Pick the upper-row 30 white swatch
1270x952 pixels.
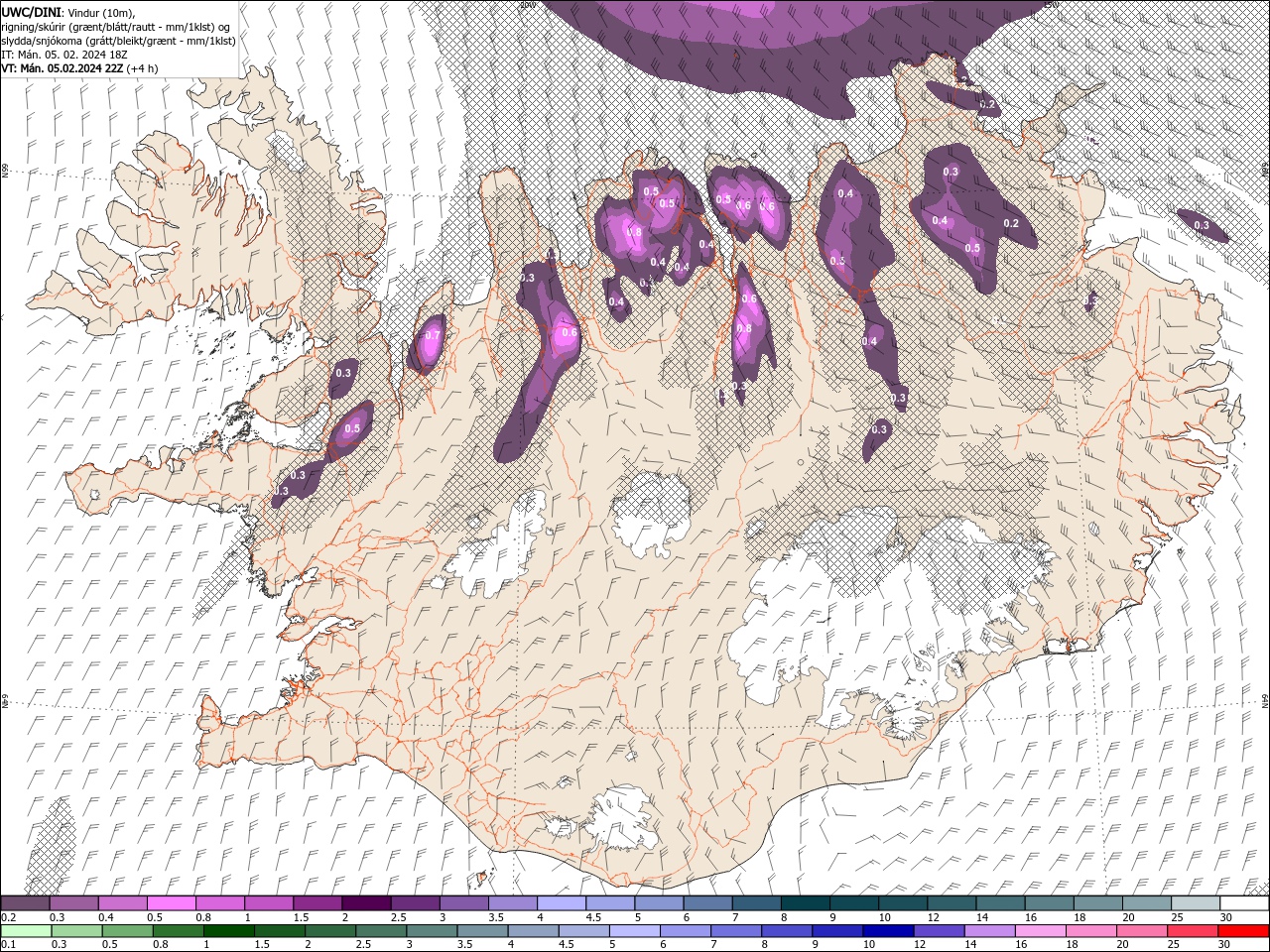(x=1244, y=903)
